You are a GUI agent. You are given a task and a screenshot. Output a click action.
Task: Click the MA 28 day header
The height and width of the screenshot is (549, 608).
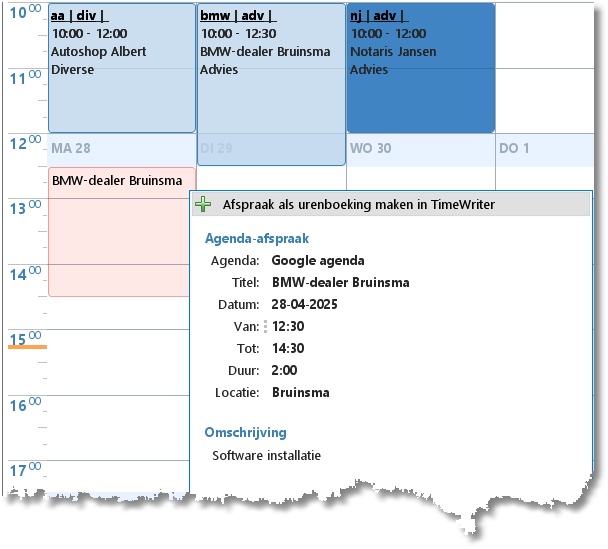(x=71, y=148)
